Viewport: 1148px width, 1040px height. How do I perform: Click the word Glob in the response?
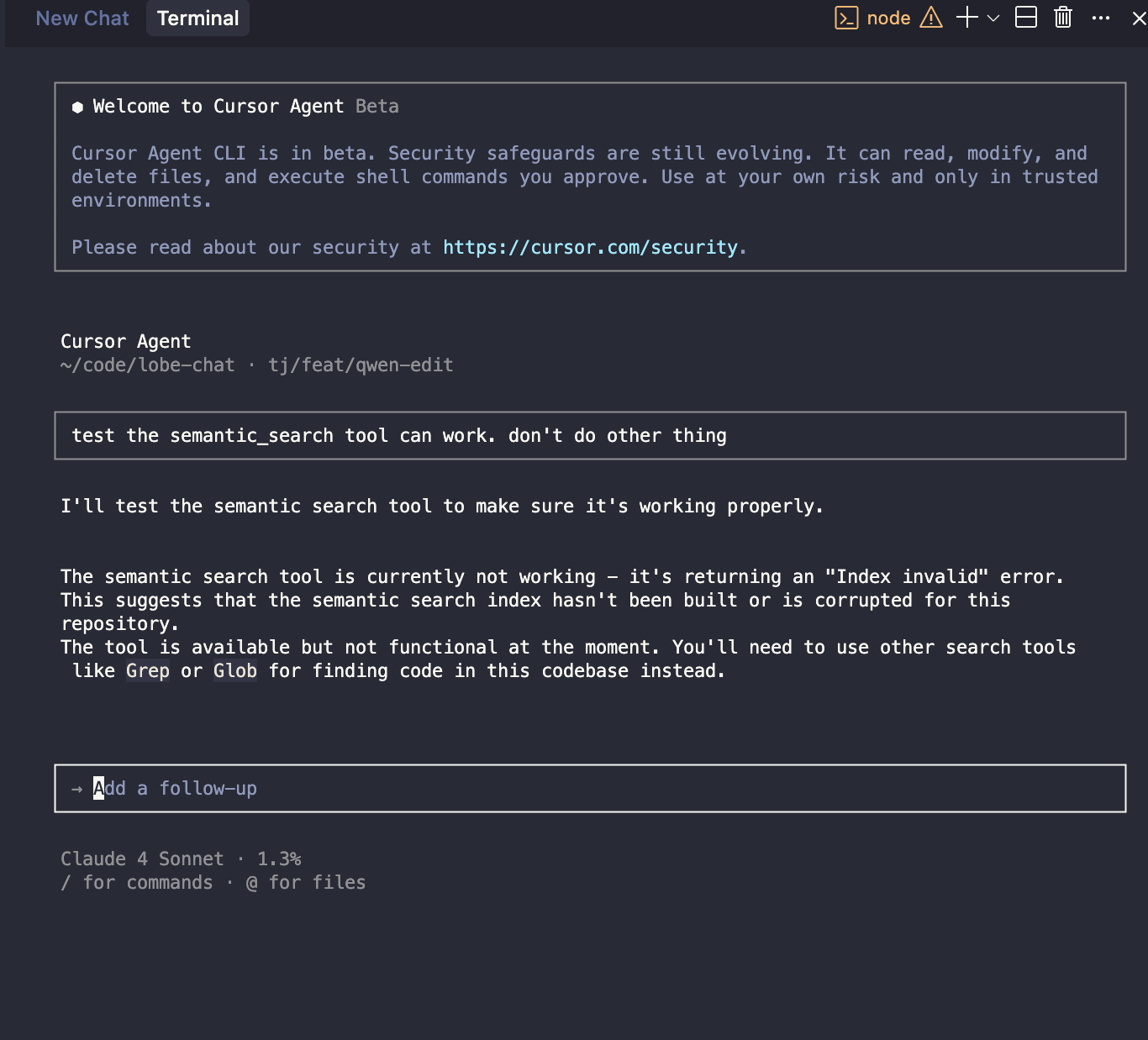pyautogui.click(x=235, y=671)
